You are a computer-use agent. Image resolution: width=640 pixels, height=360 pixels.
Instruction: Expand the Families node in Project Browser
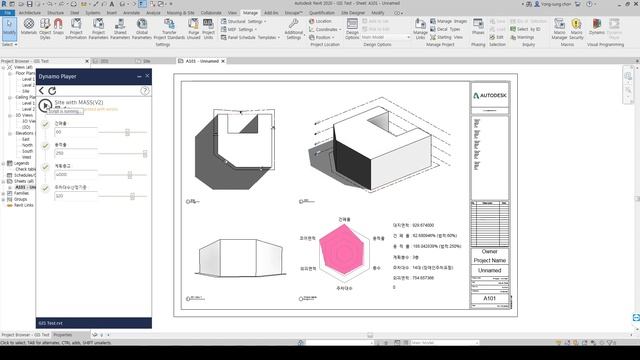(4, 193)
